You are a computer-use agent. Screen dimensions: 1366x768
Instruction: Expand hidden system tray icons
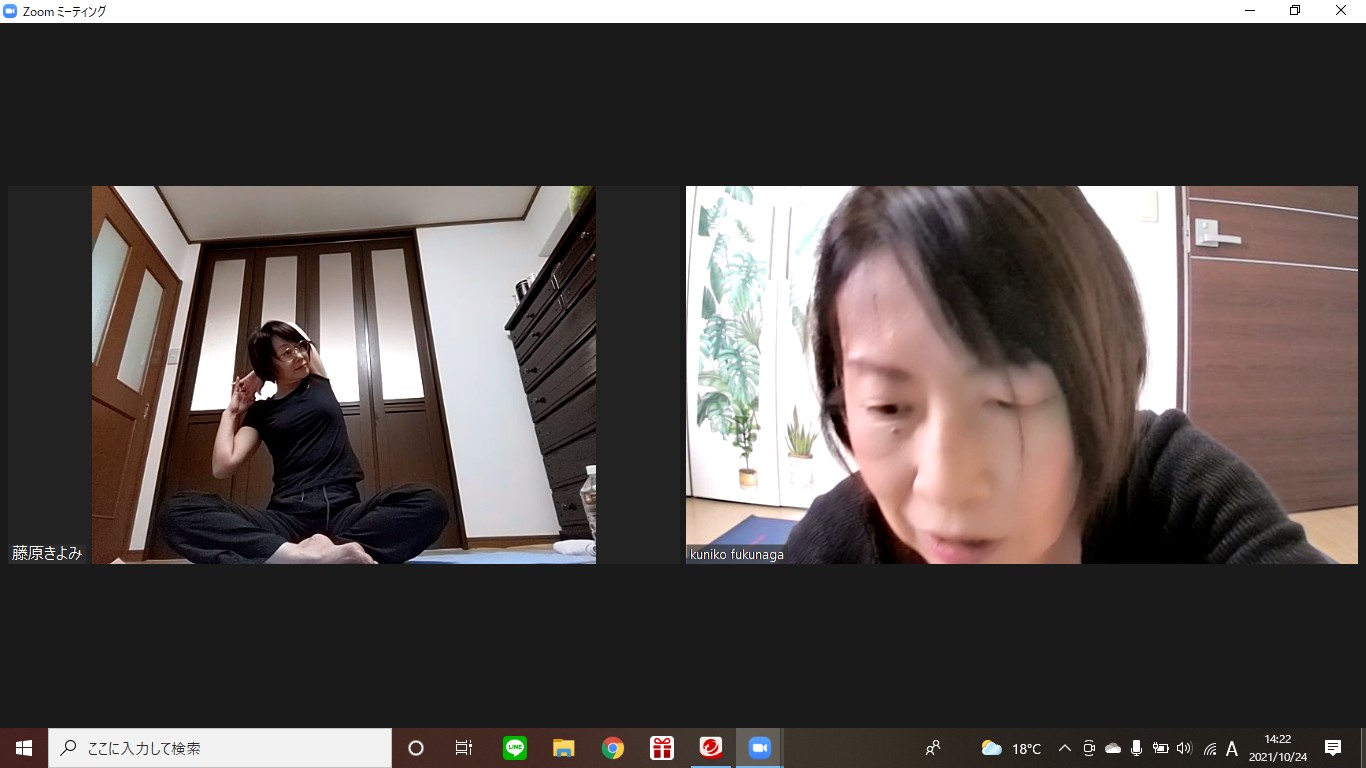[x=1065, y=748]
